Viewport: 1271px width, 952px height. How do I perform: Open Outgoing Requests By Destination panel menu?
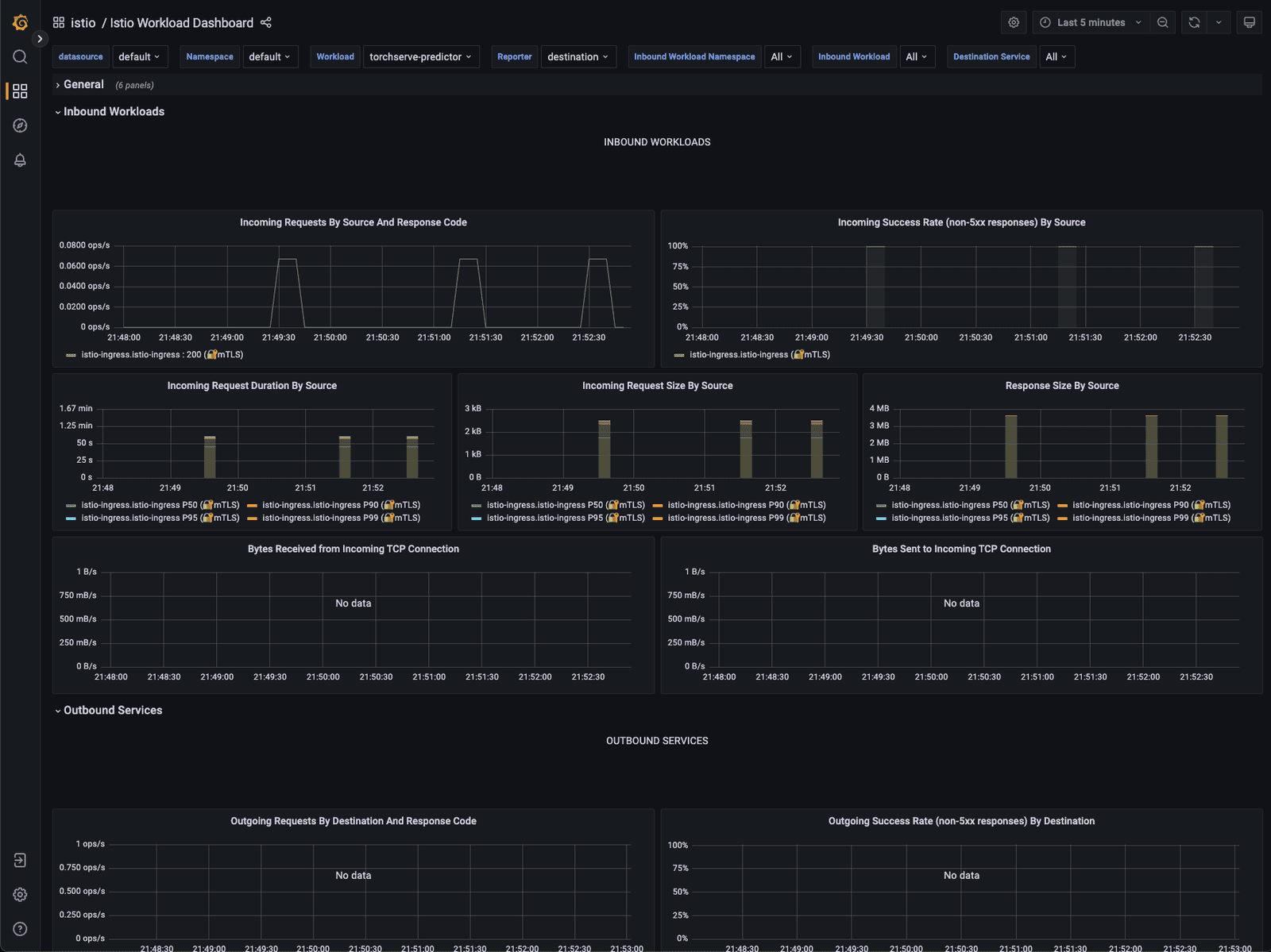pos(353,821)
